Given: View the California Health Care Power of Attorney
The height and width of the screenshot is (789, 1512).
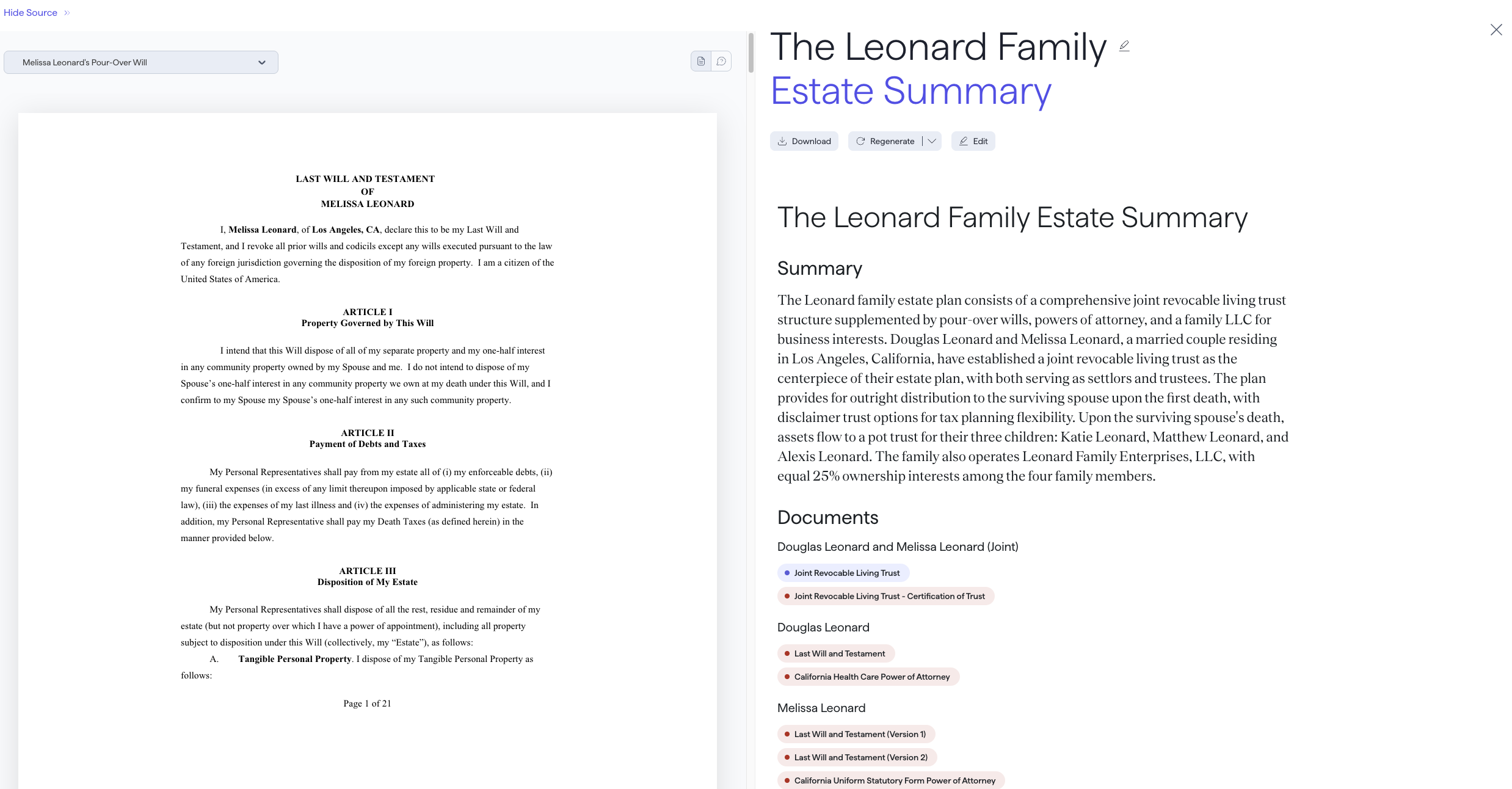Looking at the screenshot, I should coord(868,677).
